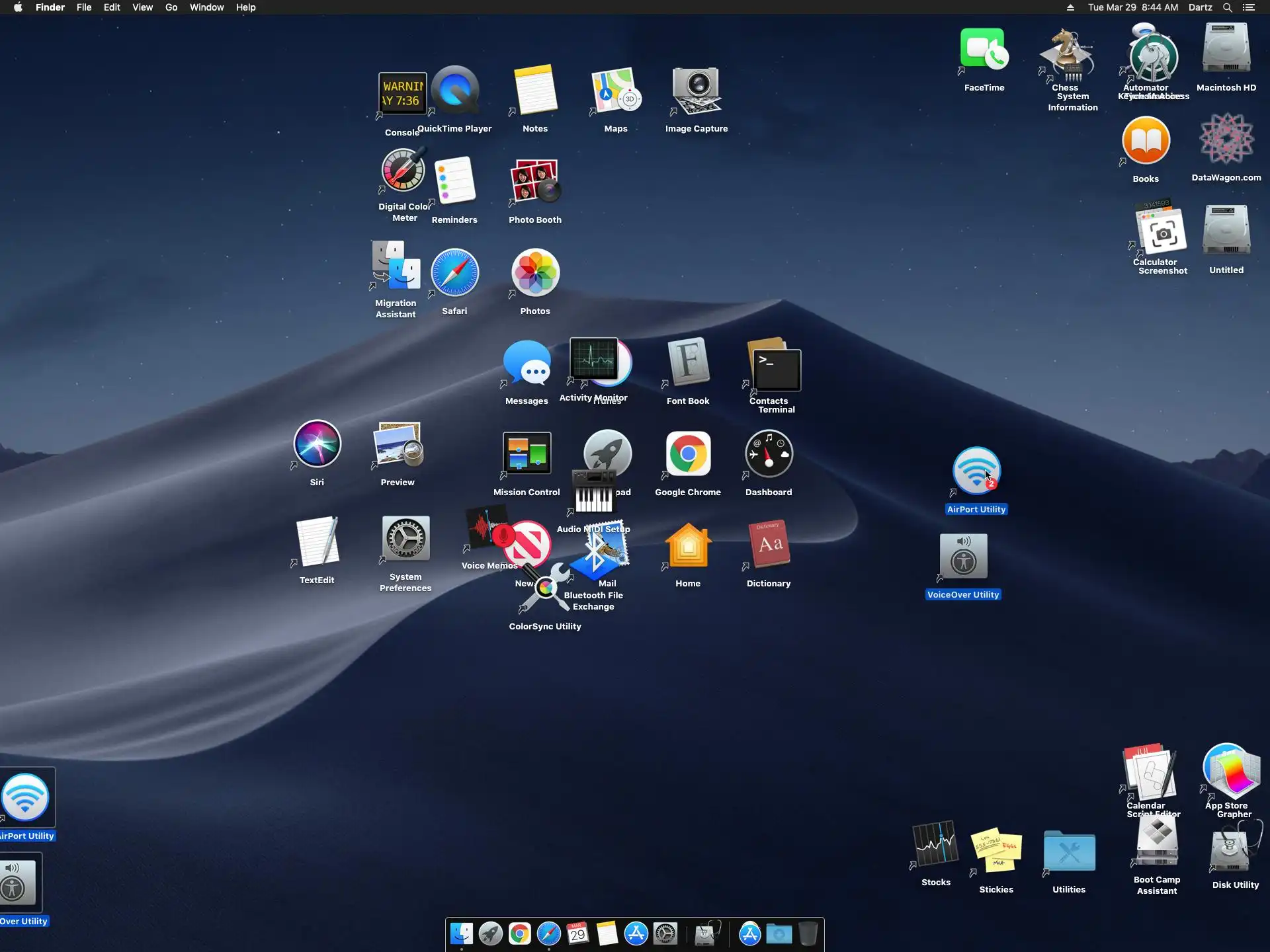Click the Trash in the Dock
This screenshot has width=1270, height=952.
(808, 934)
